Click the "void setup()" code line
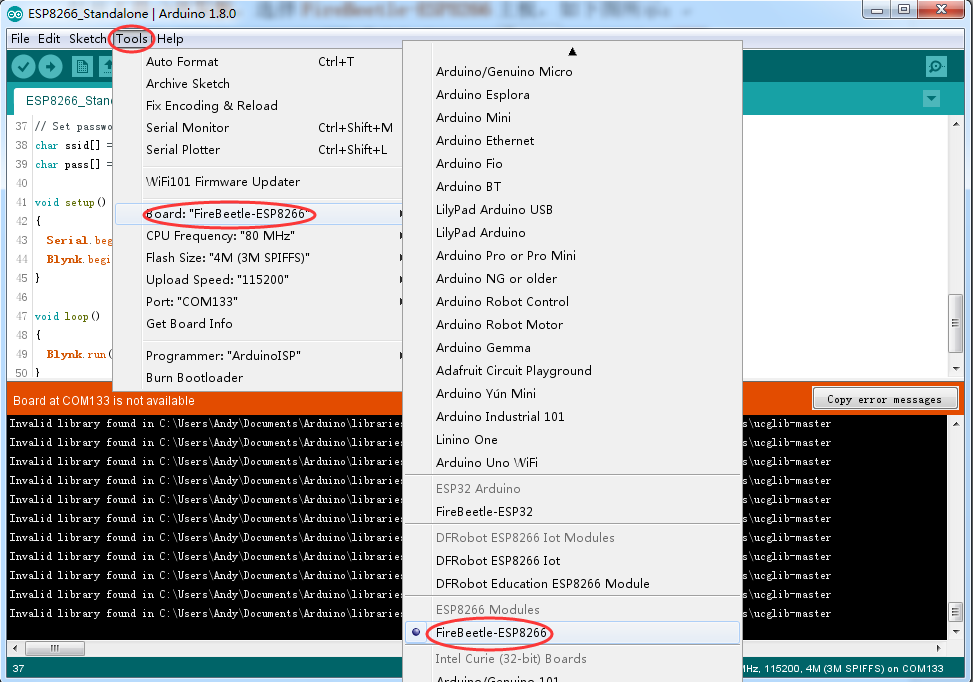The image size is (973, 682). (x=70, y=202)
